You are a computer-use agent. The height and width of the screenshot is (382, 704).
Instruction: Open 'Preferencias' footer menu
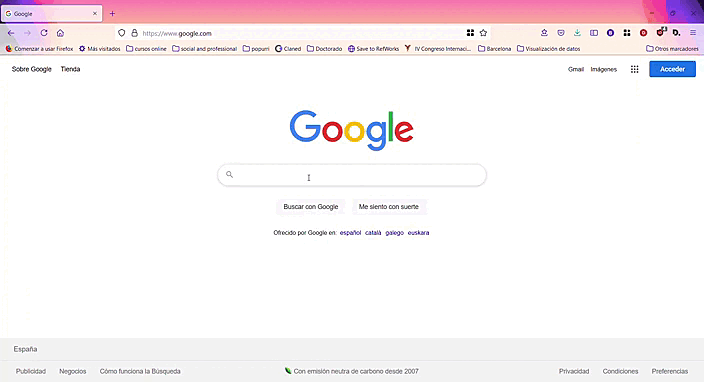click(x=670, y=371)
